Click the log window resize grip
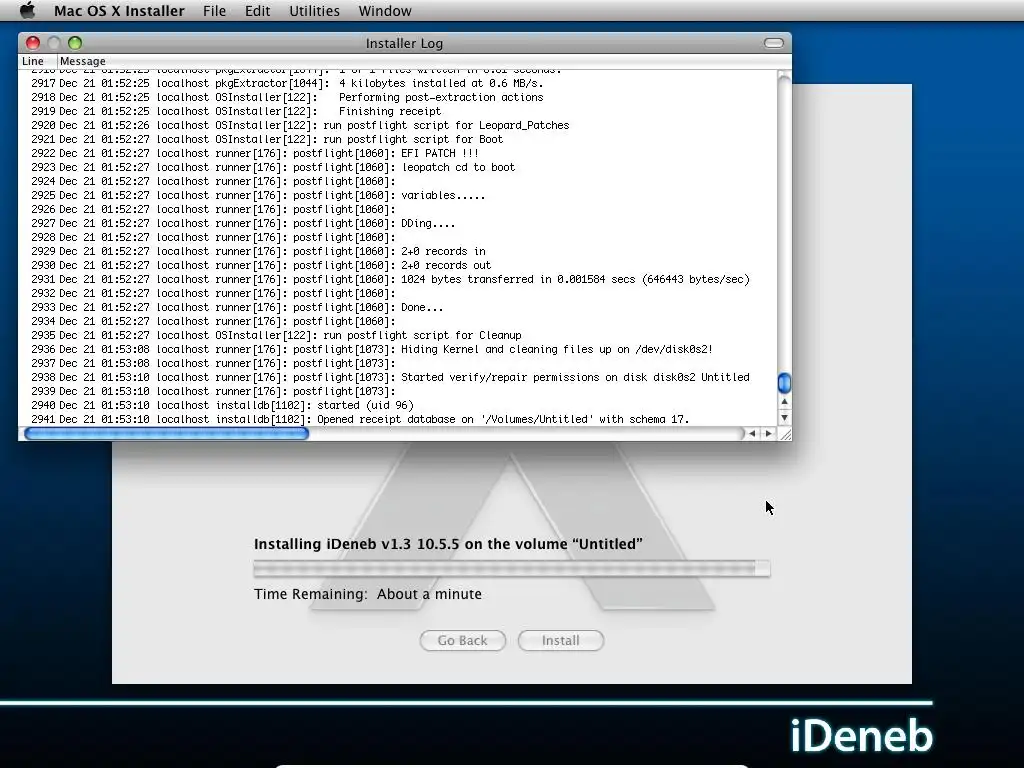The height and width of the screenshot is (768, 1024). coord(785,434)
